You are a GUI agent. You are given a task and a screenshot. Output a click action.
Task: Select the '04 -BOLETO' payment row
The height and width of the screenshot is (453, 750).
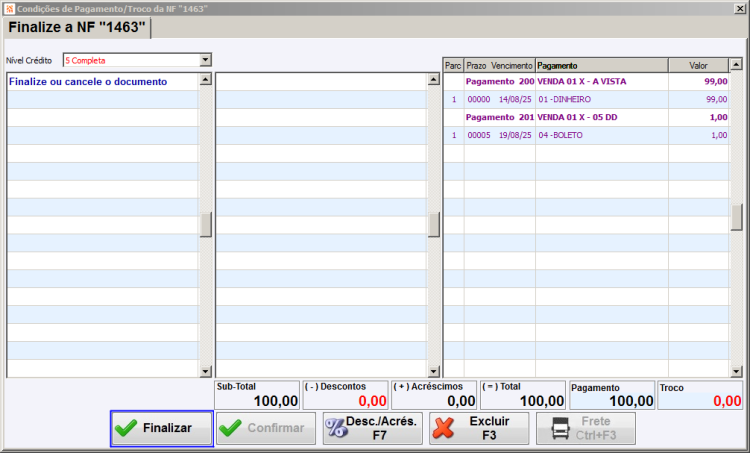[x=586, y=135]
